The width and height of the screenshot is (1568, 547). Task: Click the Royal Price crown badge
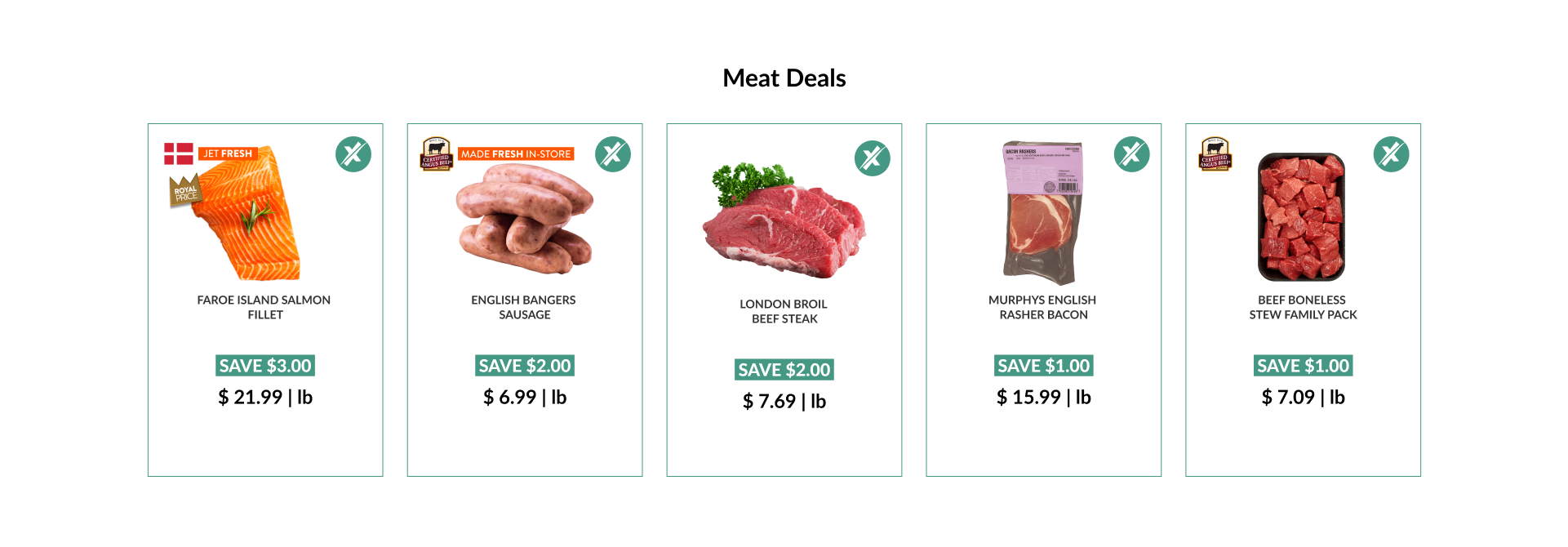pos(184,191)
